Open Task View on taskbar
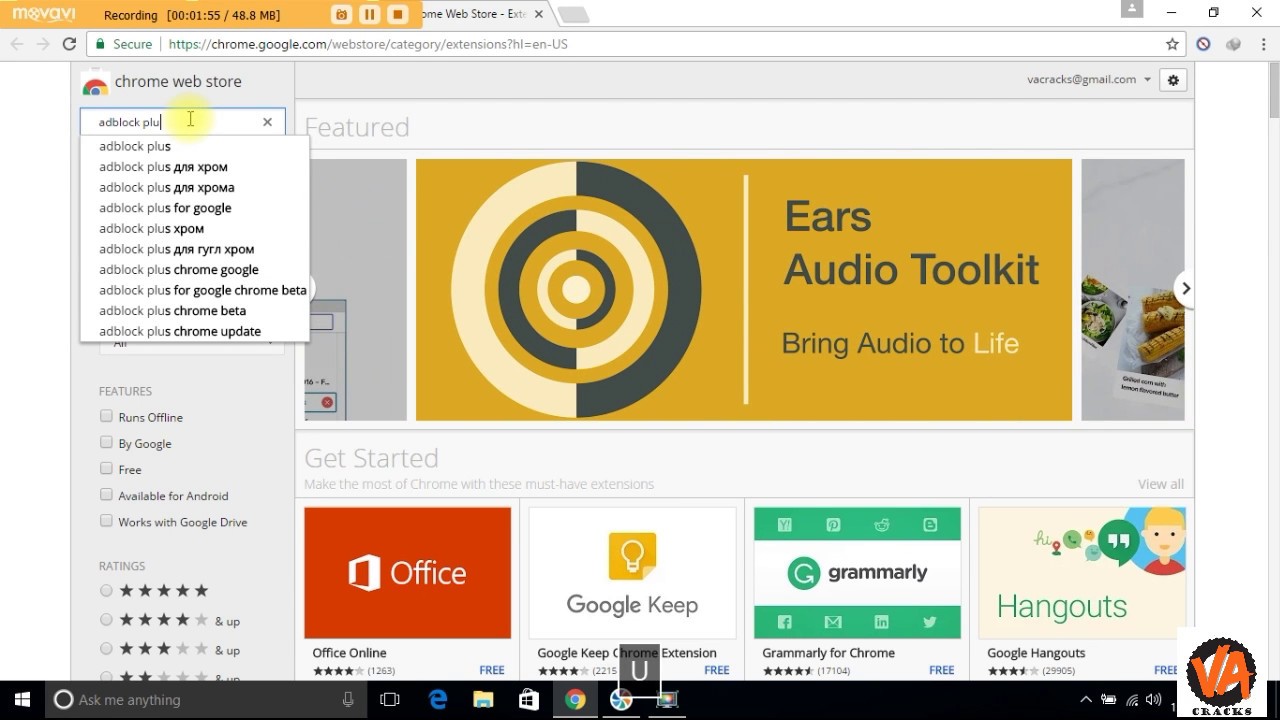Image resolution: width=1280 pixels, height=720 pixels. pos(390,700)
